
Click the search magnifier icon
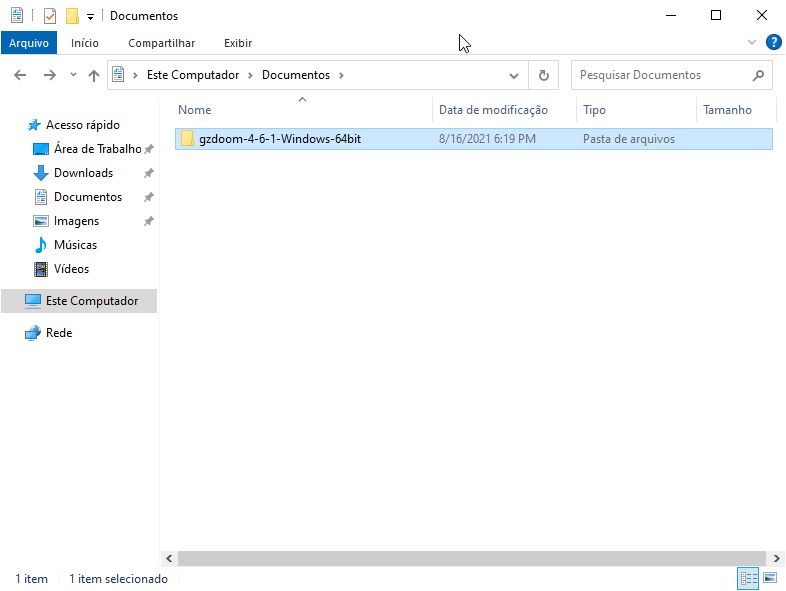click(758, 75)
